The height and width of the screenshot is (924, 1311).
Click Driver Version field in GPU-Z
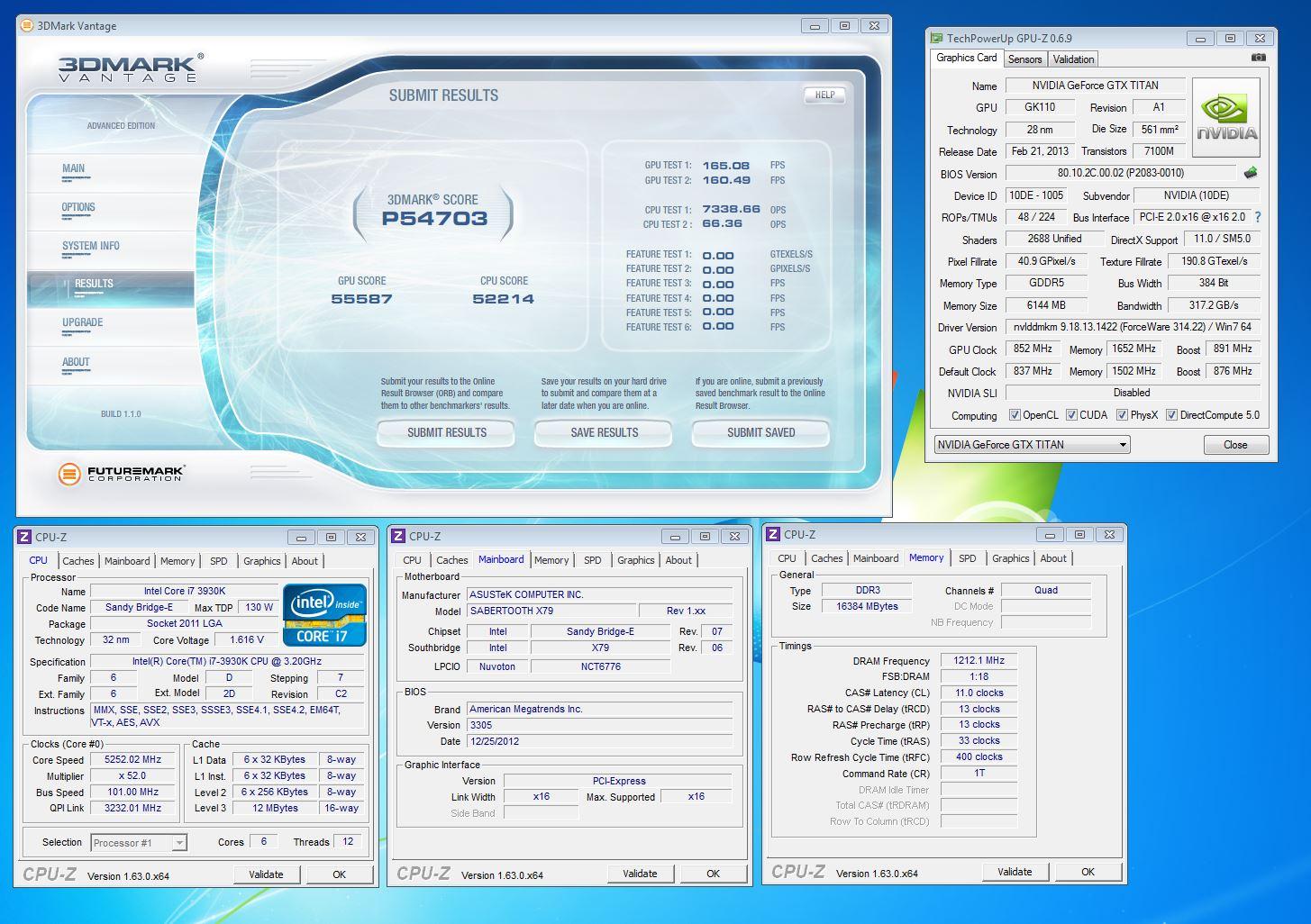[1132, 327]
